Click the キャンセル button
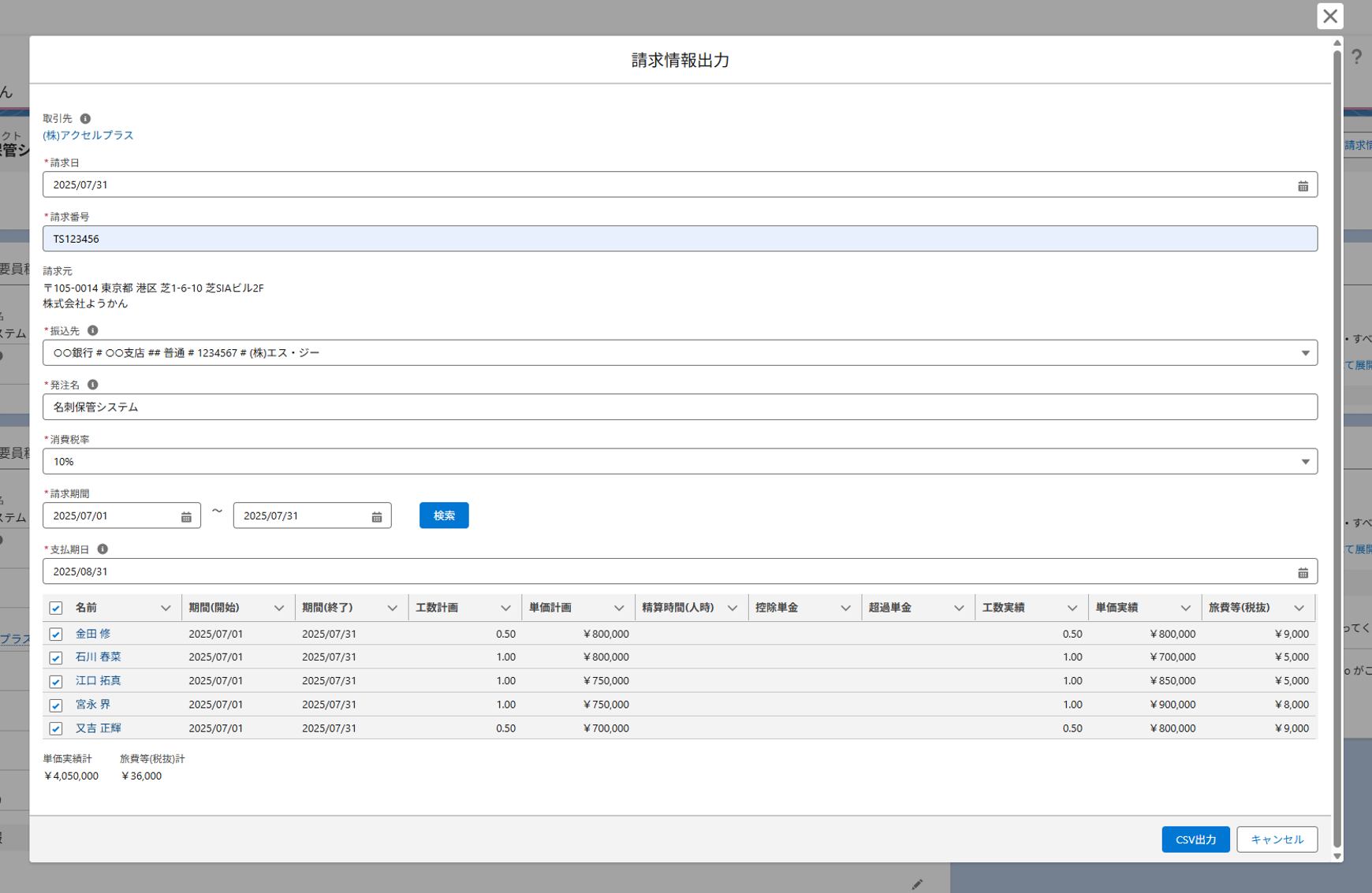The height and width of the screenshot is (893, 1372). coord(1277,839)
